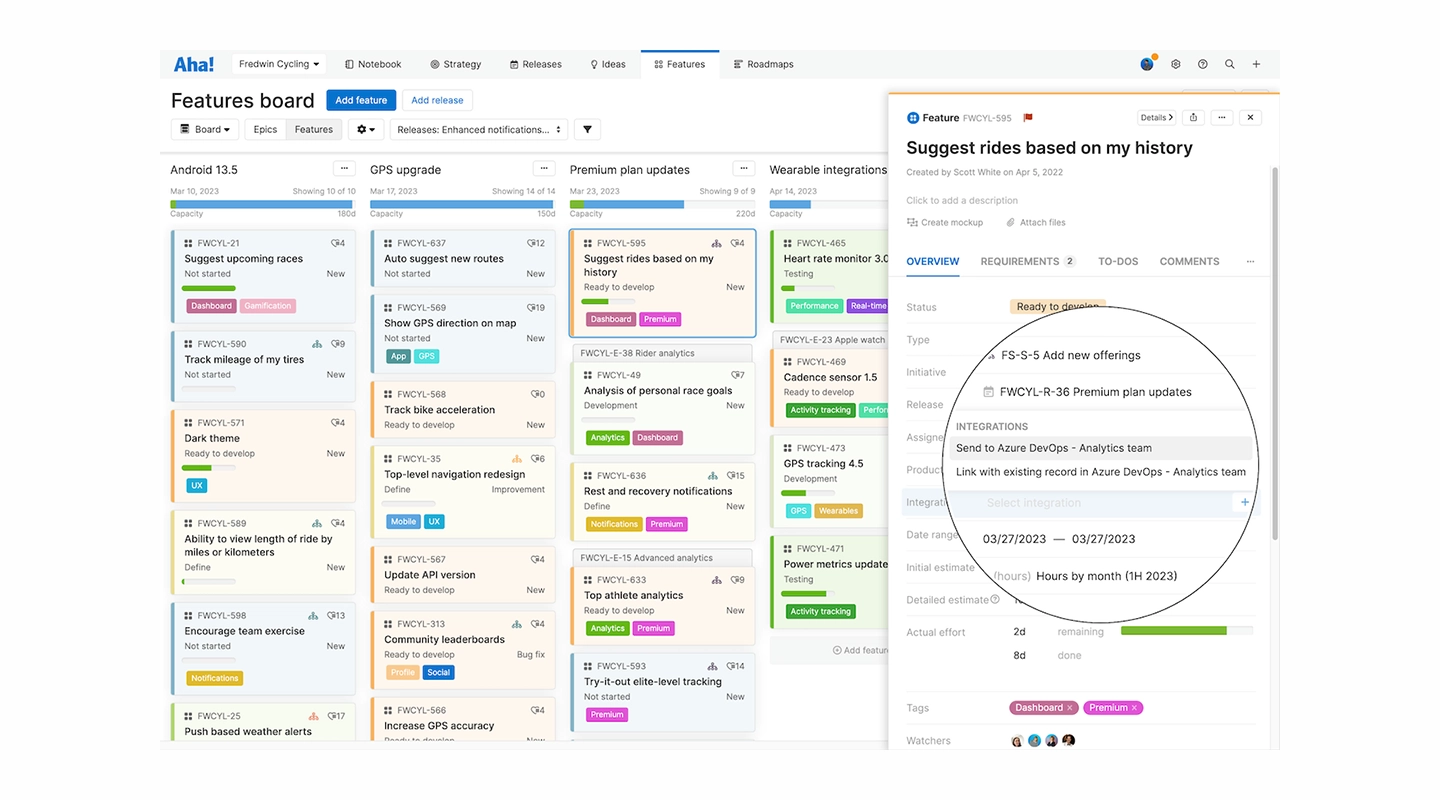Switch to Epics view
Screen dimensions: 1440x800
click(265, 129)
